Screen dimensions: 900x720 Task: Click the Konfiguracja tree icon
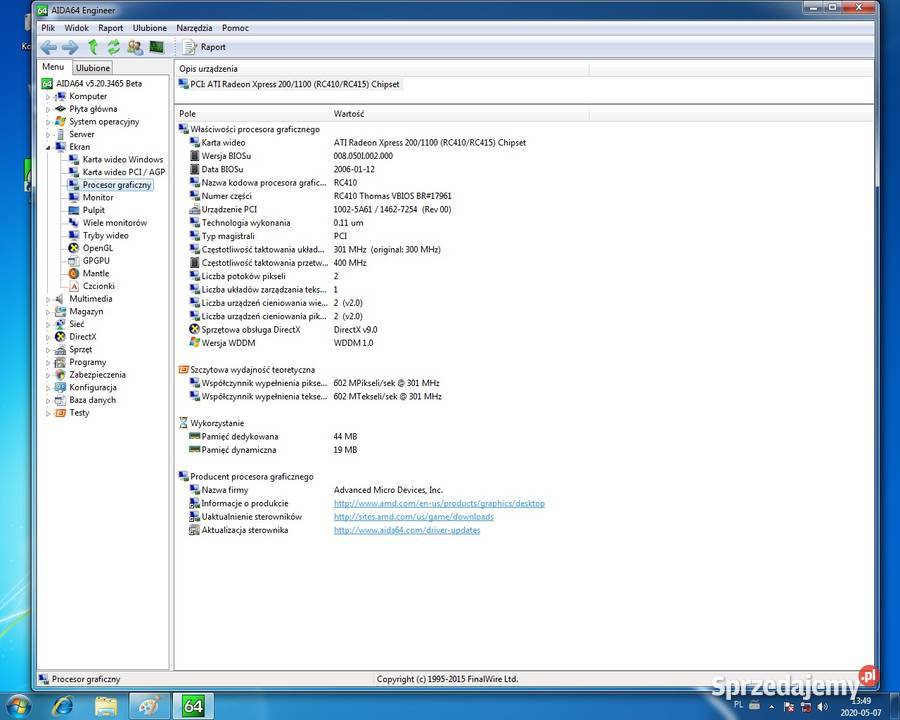[60, 388]
